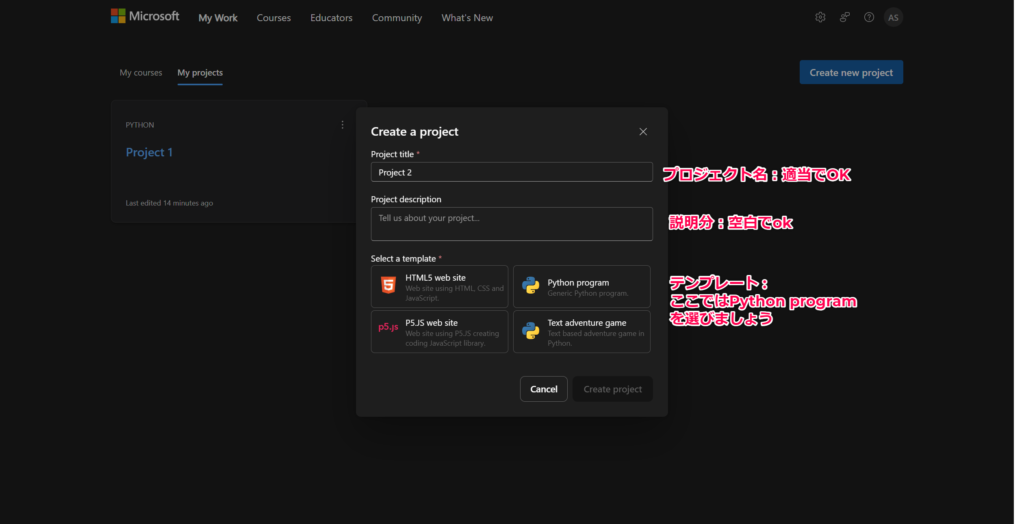Select the My projects tab
This screenshot has height=524, width=1024.
tap(200, 73)
